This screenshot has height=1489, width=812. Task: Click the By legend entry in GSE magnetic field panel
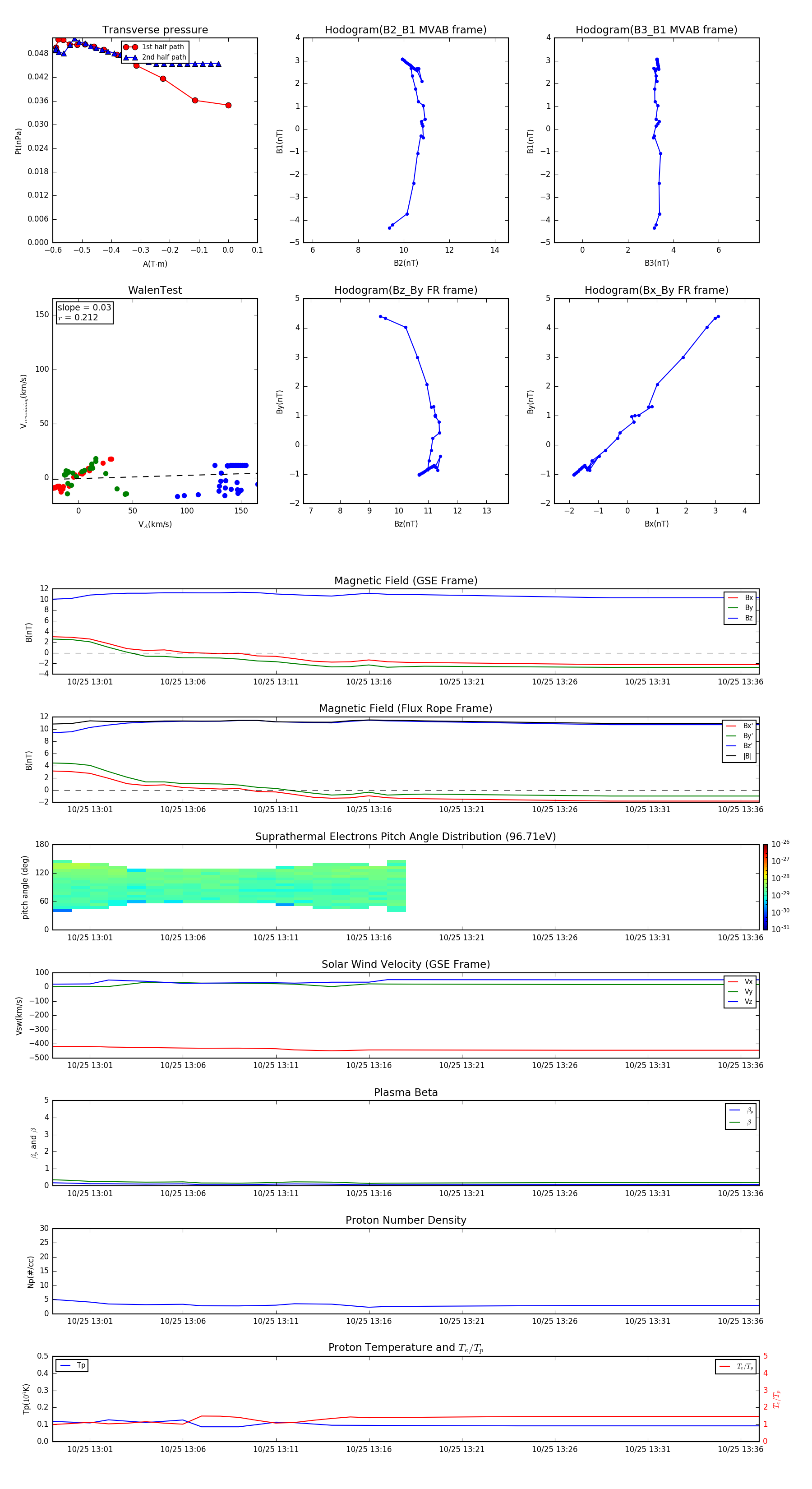click(740, 607)
